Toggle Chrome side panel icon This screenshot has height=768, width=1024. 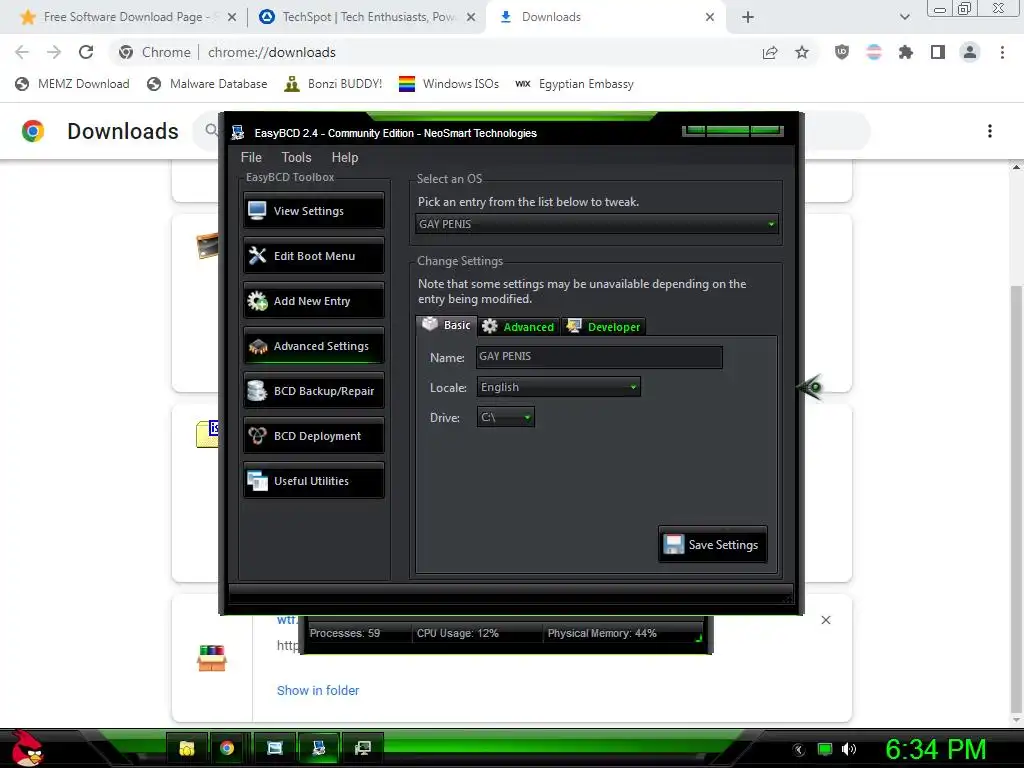[938, 52]
